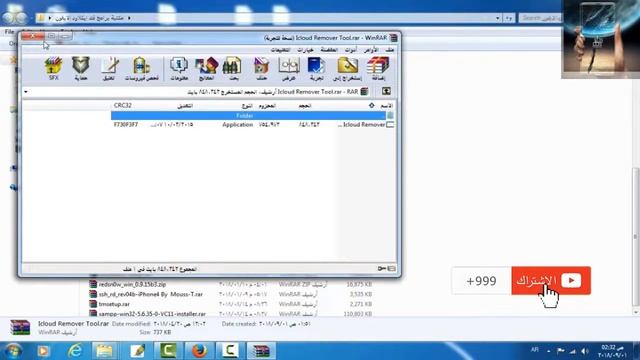Click the Protect shield toolbar icon
Viewport: 640px width, 360px height.
click(81, 69)
